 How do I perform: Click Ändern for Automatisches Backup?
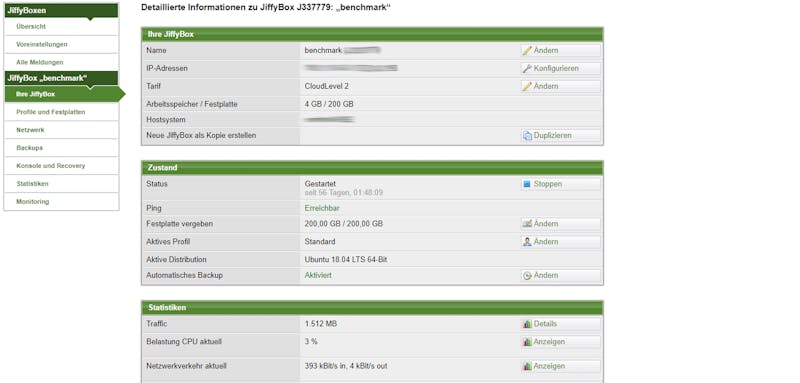click(x=561, y=275)
